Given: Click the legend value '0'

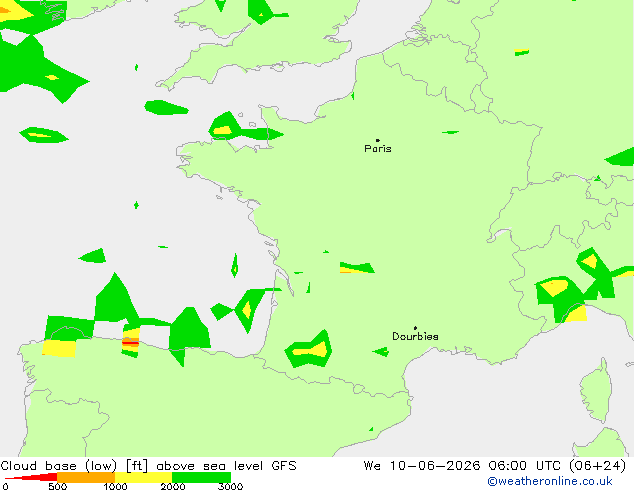Looking at the screenshot, I should [5, 486].
